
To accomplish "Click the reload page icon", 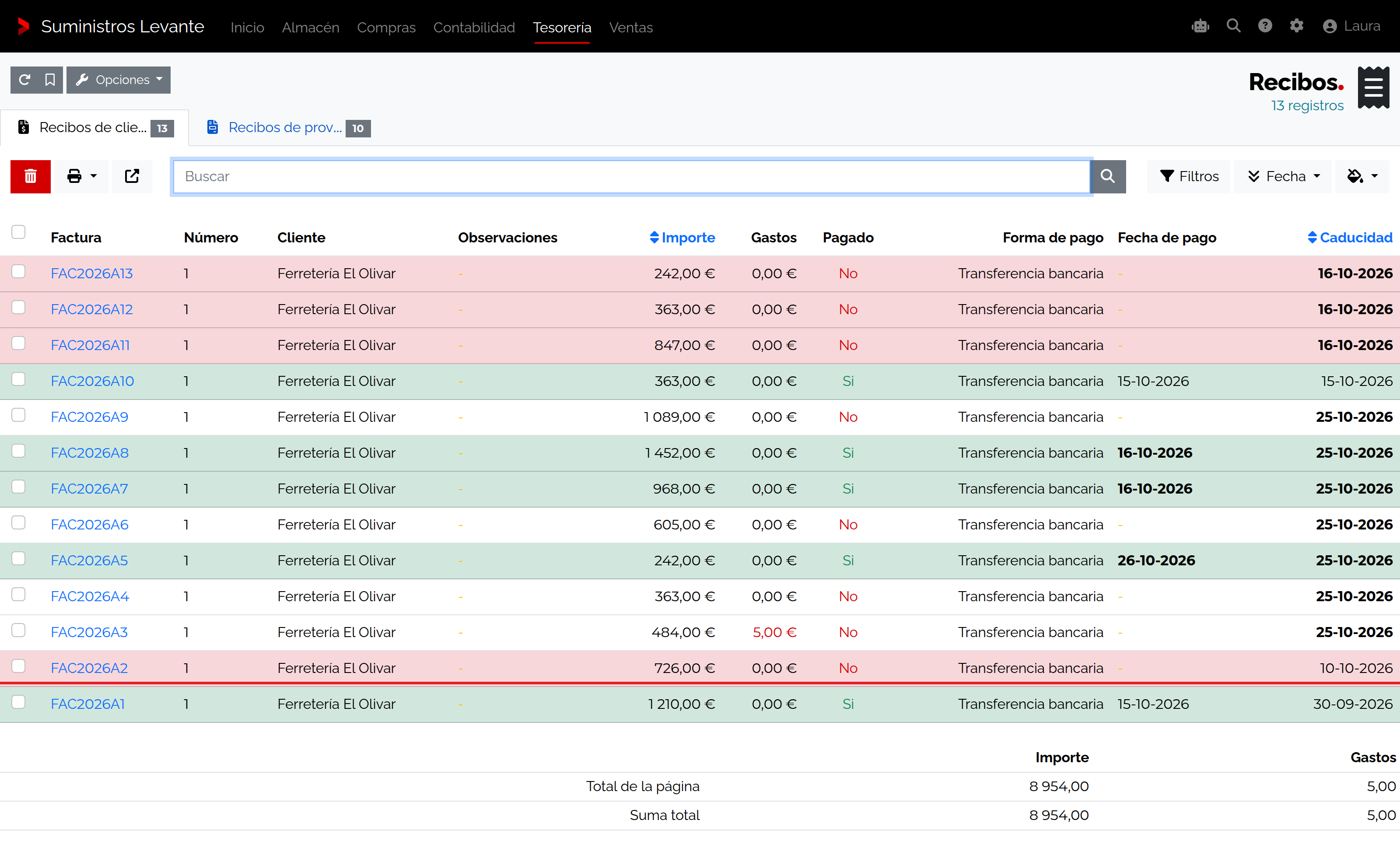I will [24, 80].
